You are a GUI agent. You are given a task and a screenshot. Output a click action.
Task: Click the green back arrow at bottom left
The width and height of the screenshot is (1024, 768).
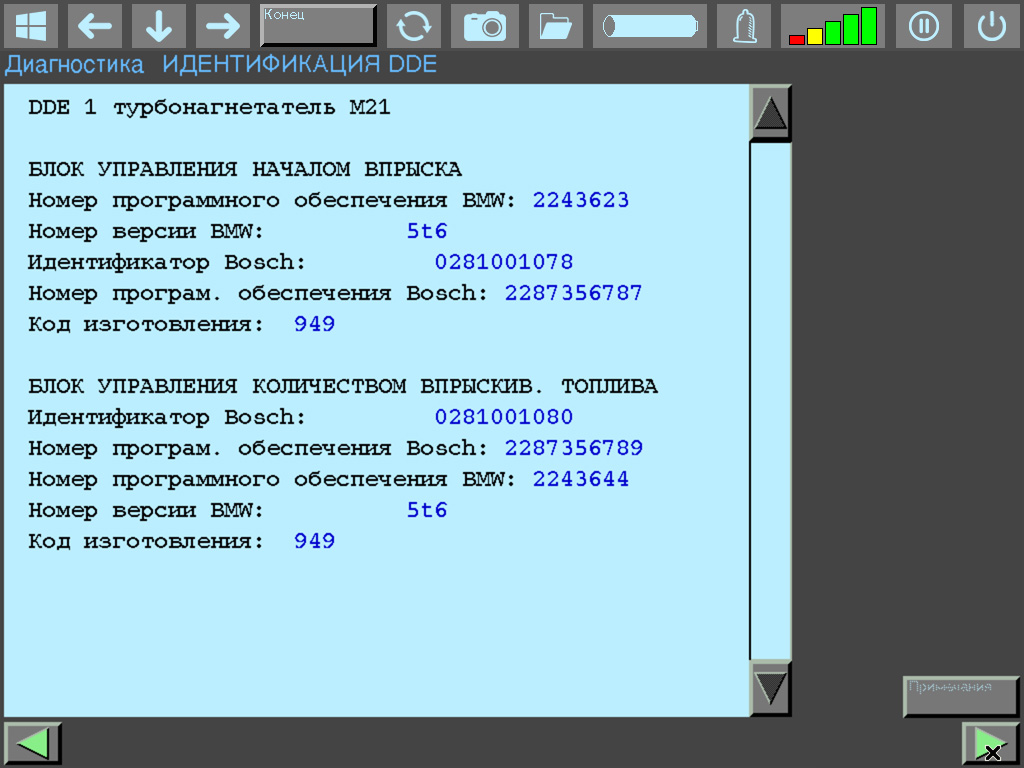33,742
